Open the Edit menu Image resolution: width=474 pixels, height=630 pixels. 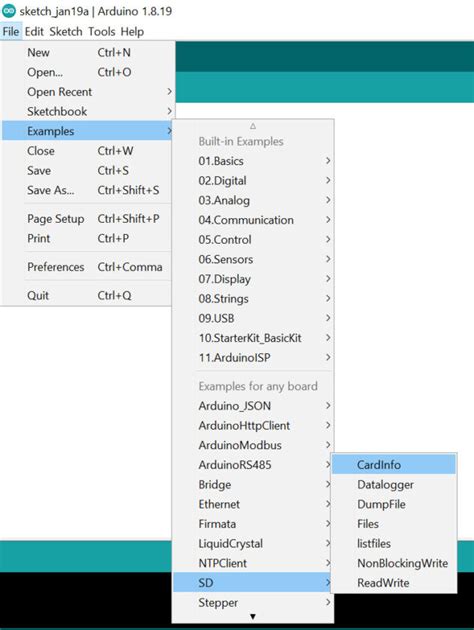pyautogui.click(x=34, y=31)
